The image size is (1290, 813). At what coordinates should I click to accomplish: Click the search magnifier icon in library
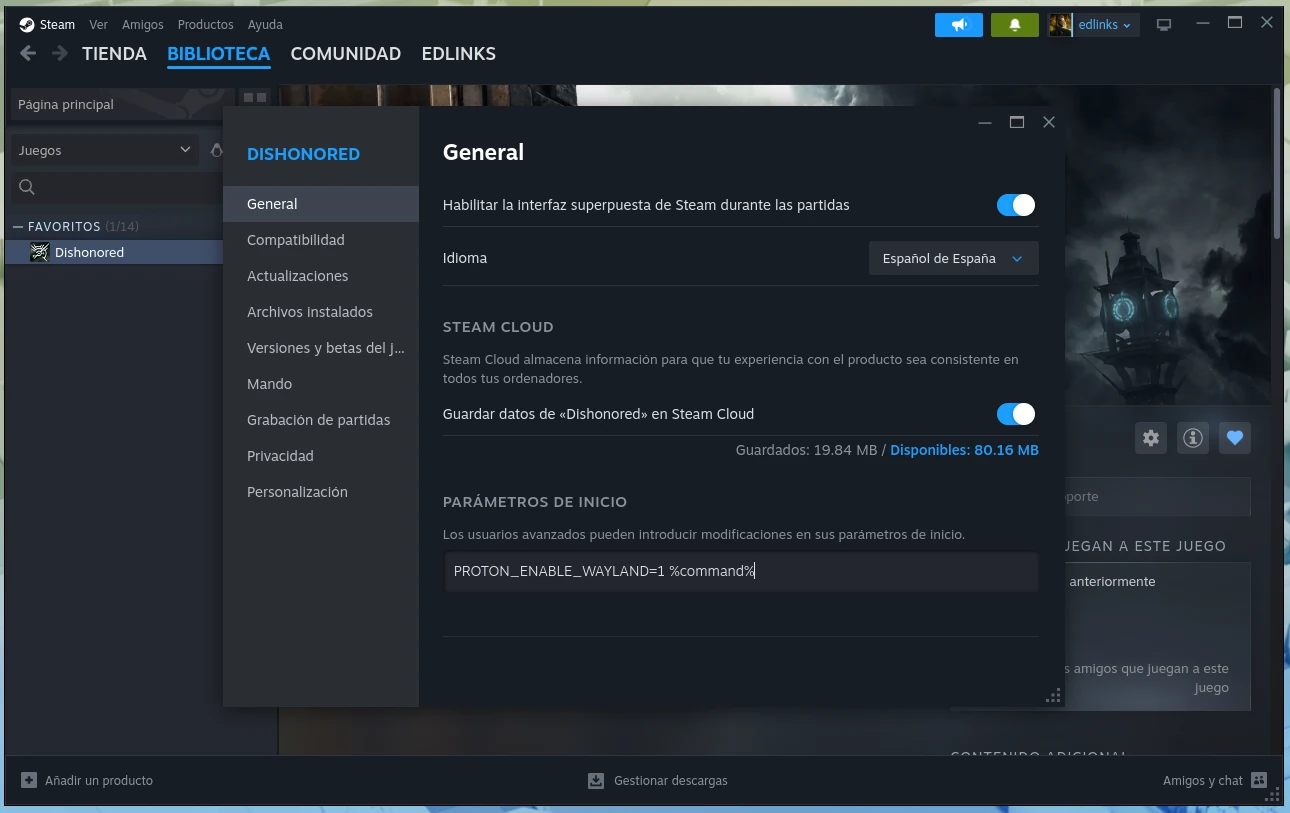[27, 187]
